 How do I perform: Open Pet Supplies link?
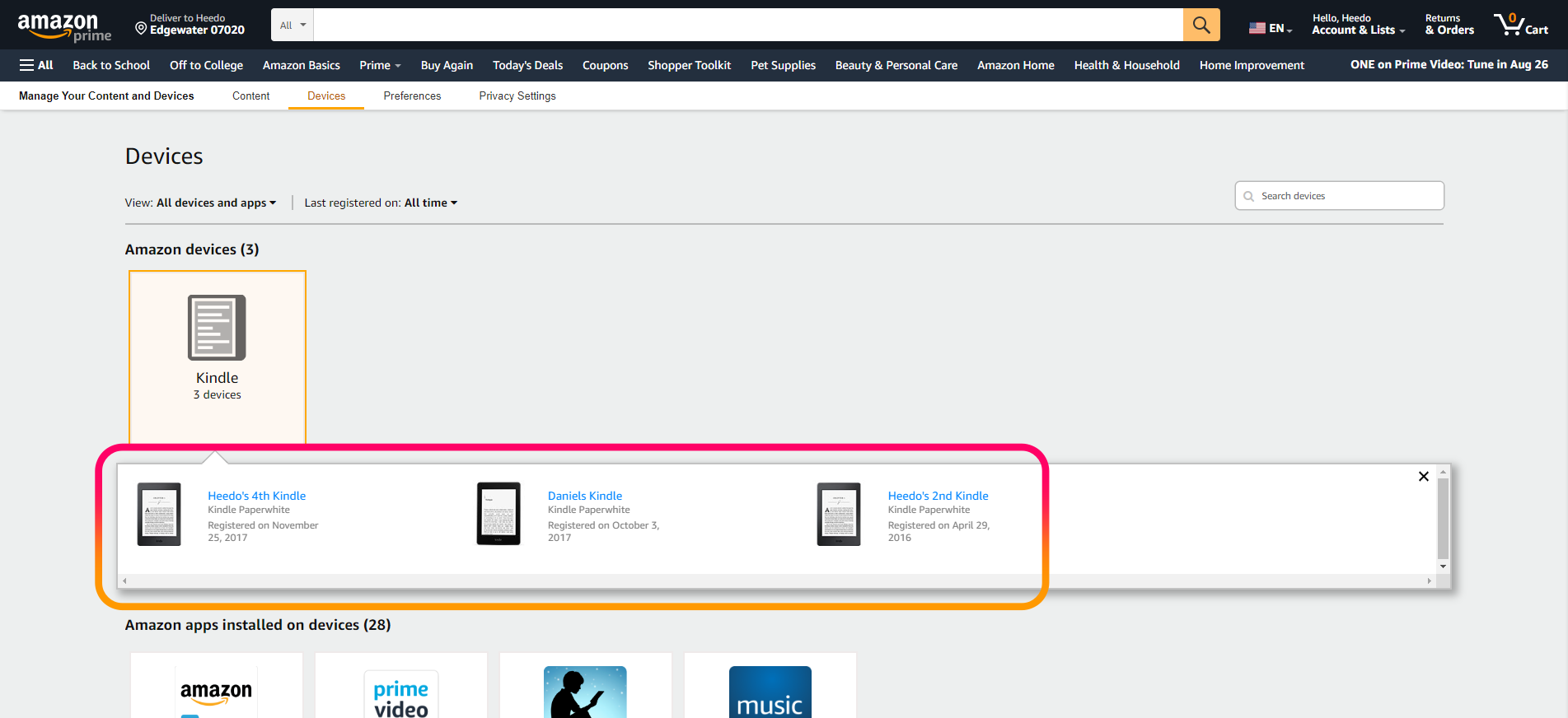783,65
